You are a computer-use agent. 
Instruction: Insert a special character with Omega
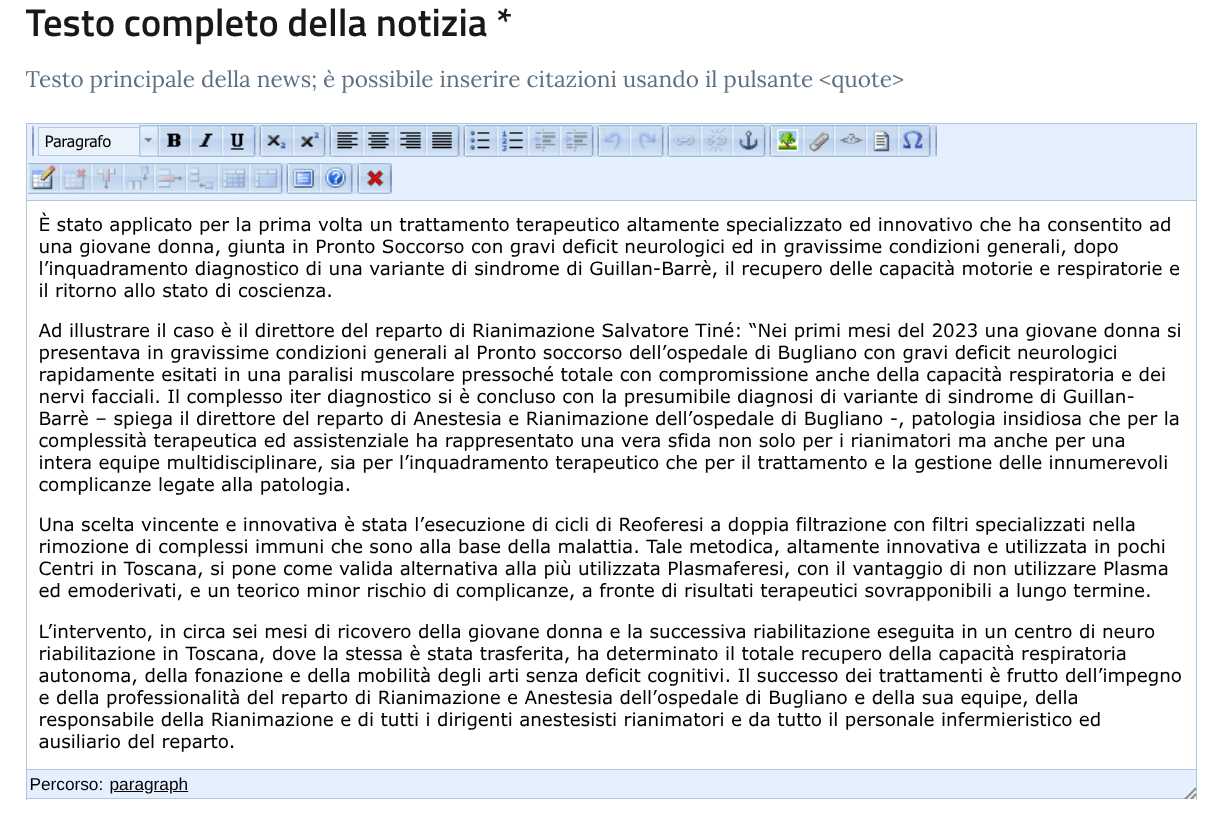click(x=912, y=141)
